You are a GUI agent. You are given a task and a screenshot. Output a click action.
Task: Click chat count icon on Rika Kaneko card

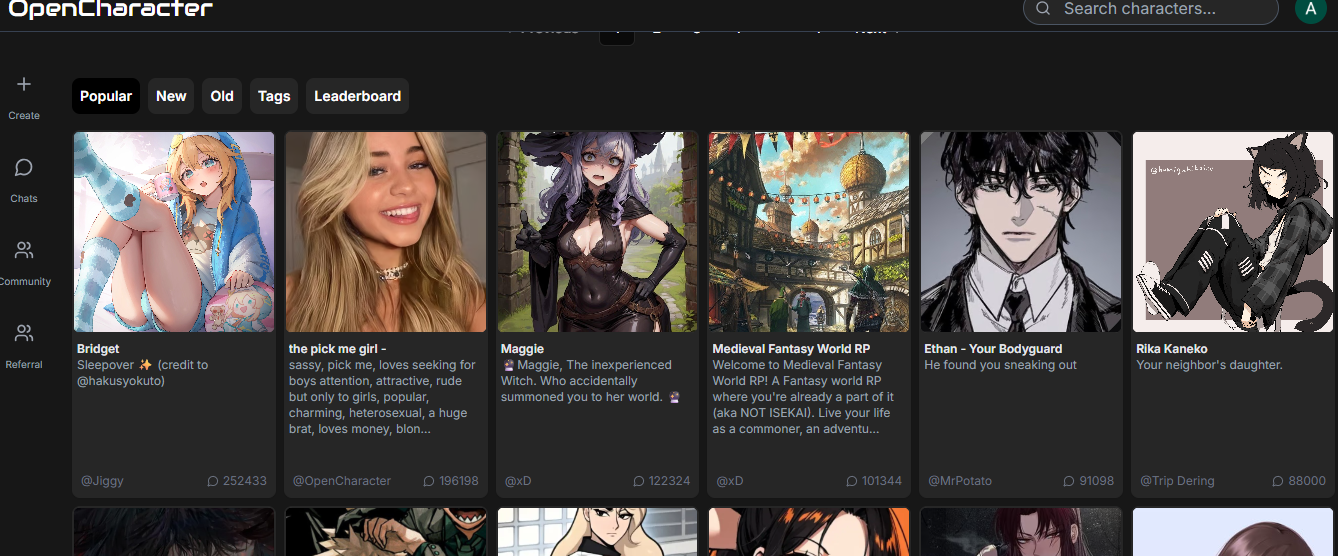(x=1278, y=481)
